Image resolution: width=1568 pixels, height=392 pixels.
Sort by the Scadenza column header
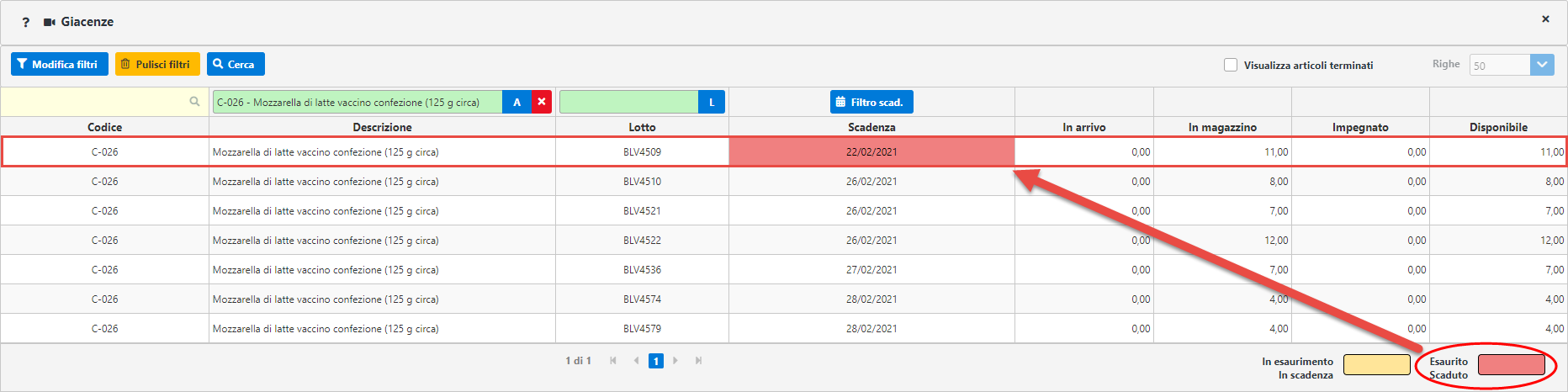871,127
